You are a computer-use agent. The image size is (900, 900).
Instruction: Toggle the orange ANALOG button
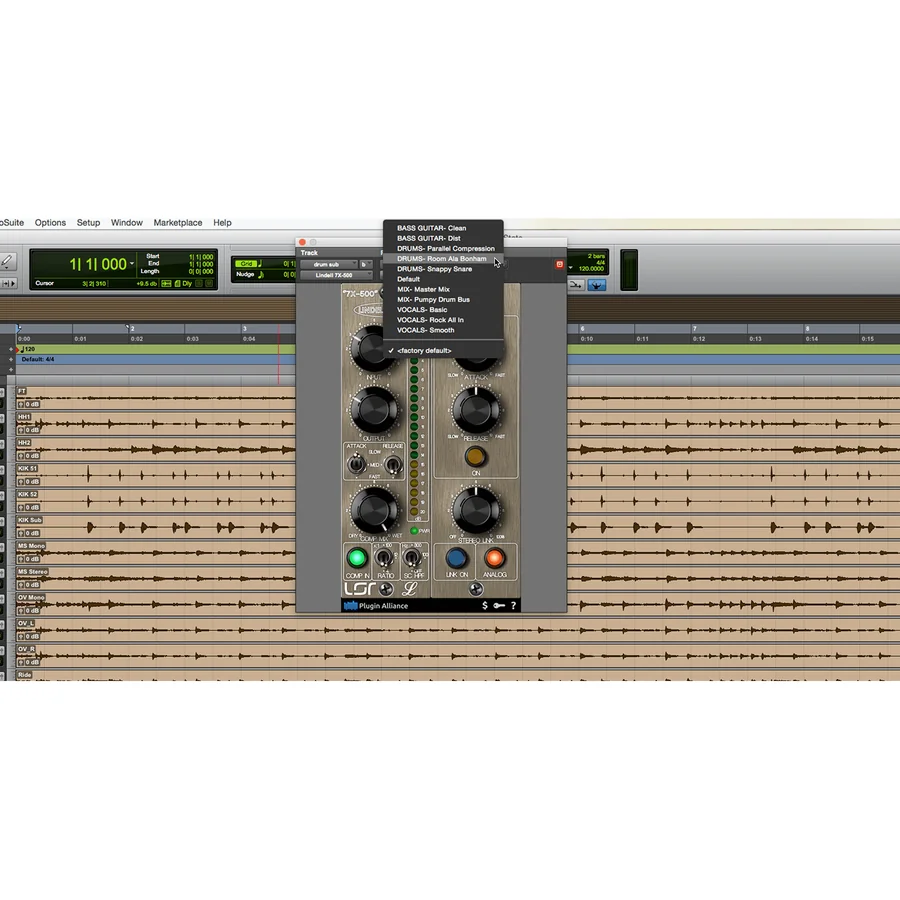(494, 558)
